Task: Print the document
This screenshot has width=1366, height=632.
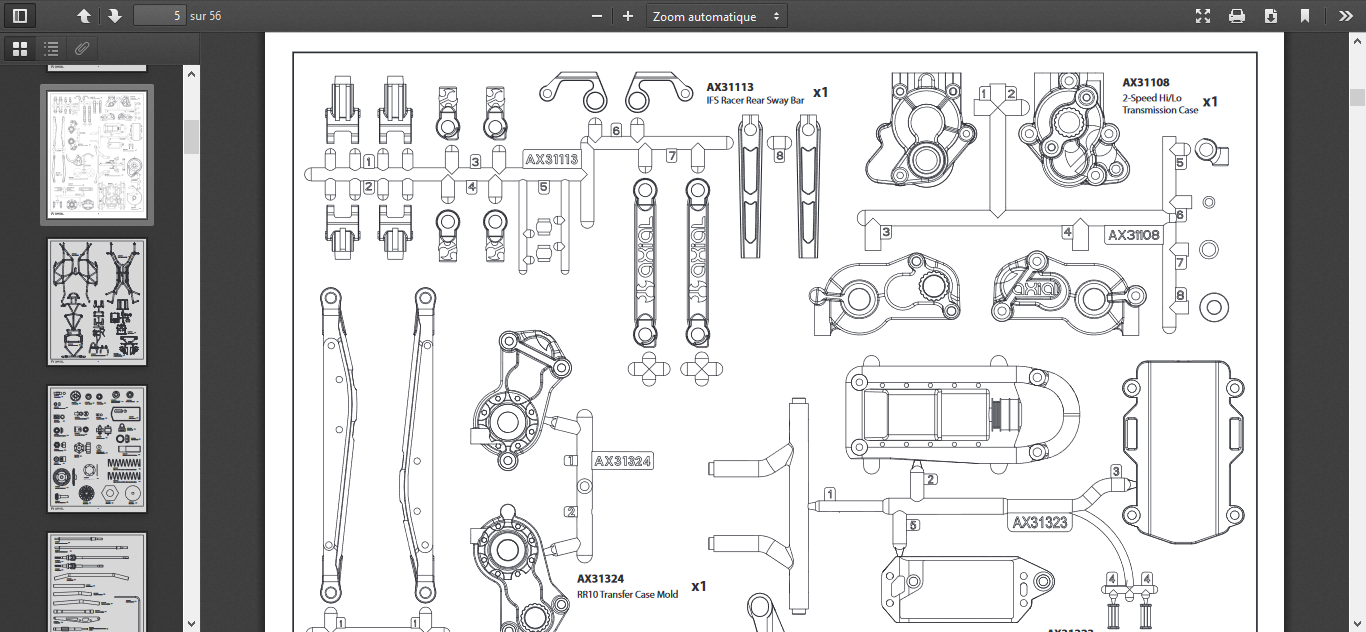Action: click(1237, 16)
